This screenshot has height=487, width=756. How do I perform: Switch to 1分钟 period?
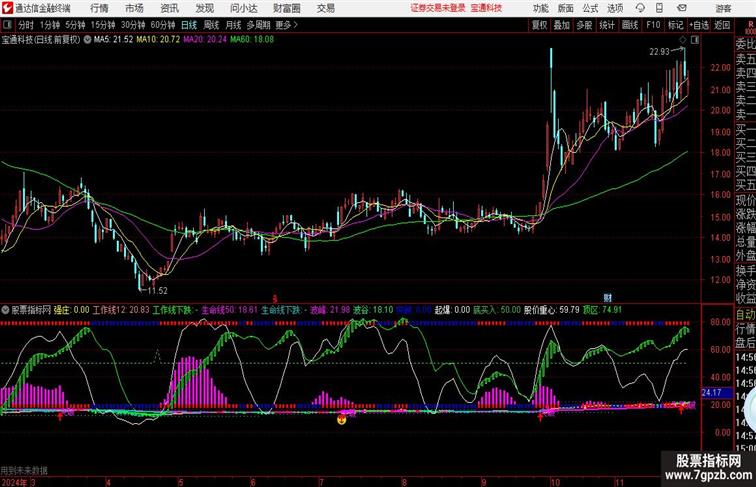click(x=50, y=25)
